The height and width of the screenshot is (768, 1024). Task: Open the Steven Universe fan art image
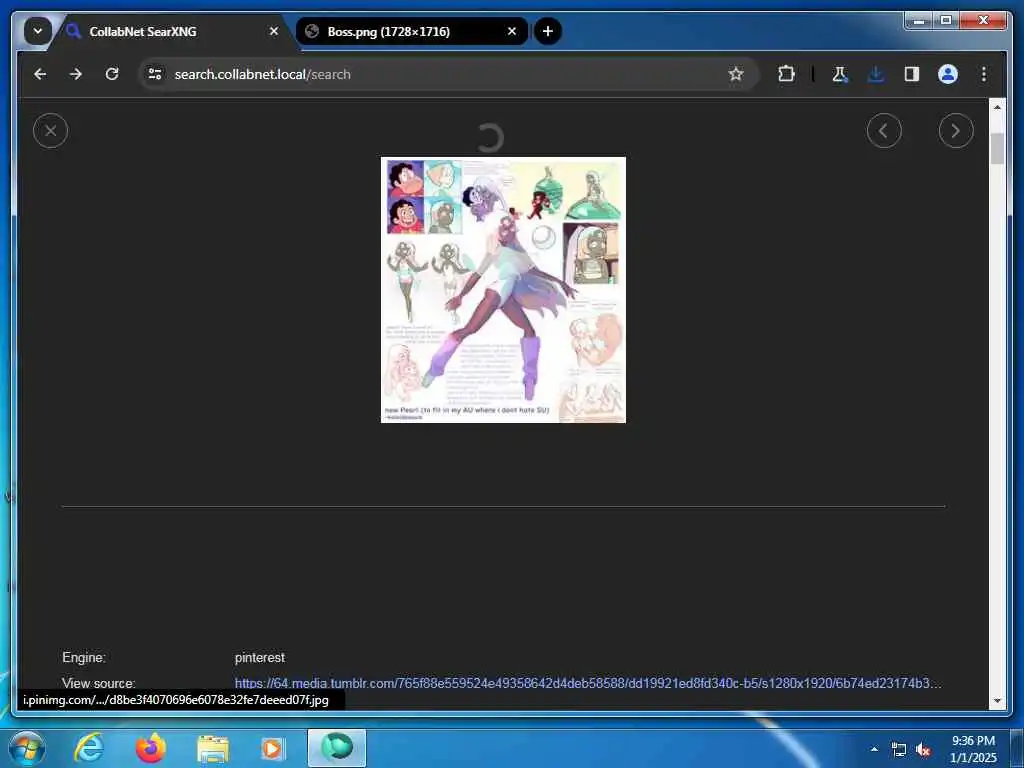(503, 290)
